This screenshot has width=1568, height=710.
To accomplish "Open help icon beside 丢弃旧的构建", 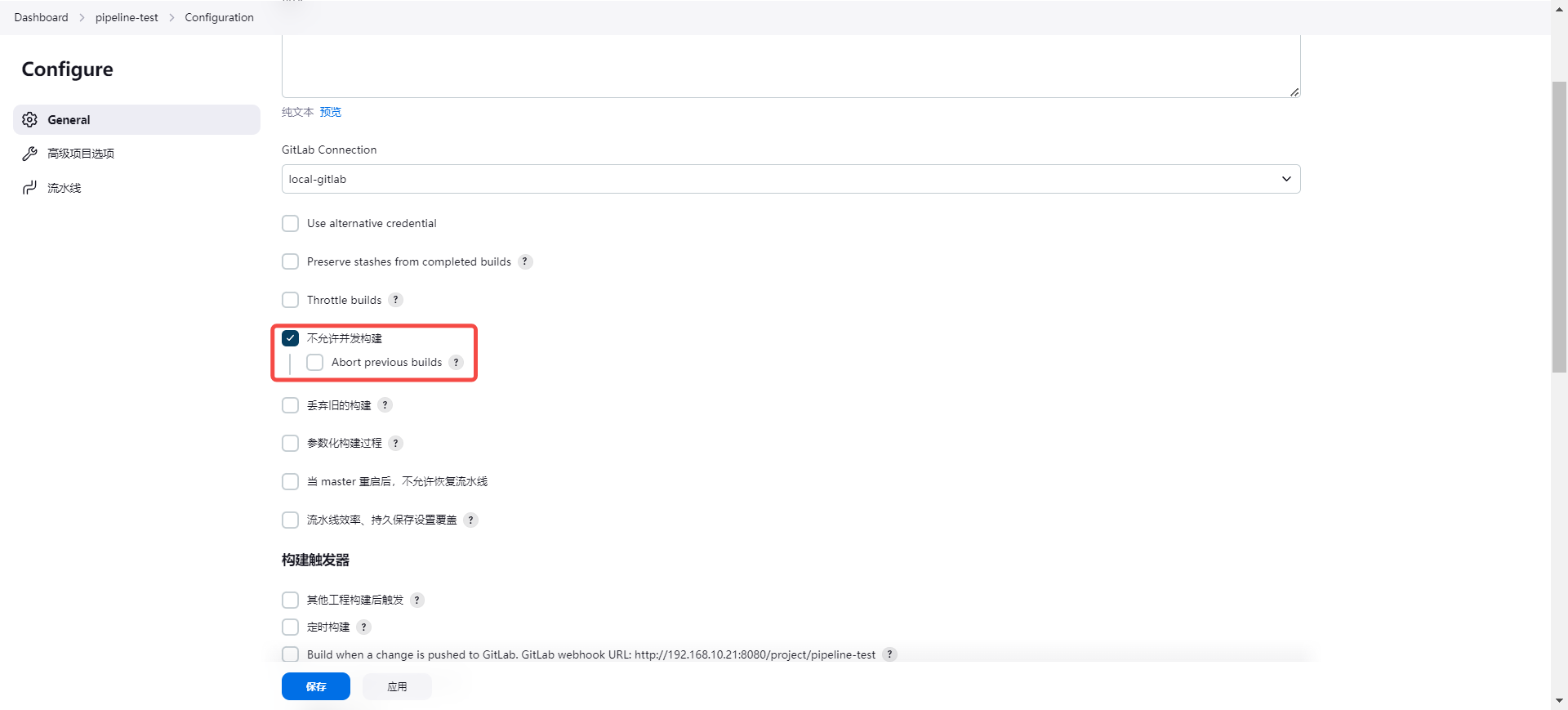I will pyautogui.click(x=385, y=405).
